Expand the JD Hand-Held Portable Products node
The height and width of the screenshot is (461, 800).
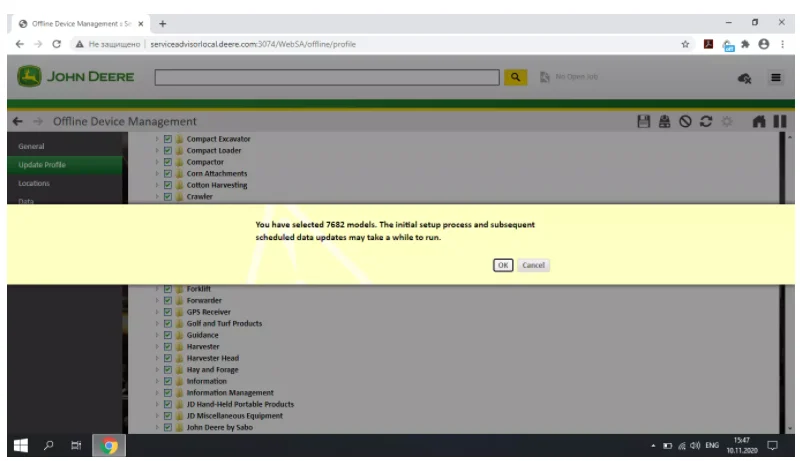pos(157,404)
